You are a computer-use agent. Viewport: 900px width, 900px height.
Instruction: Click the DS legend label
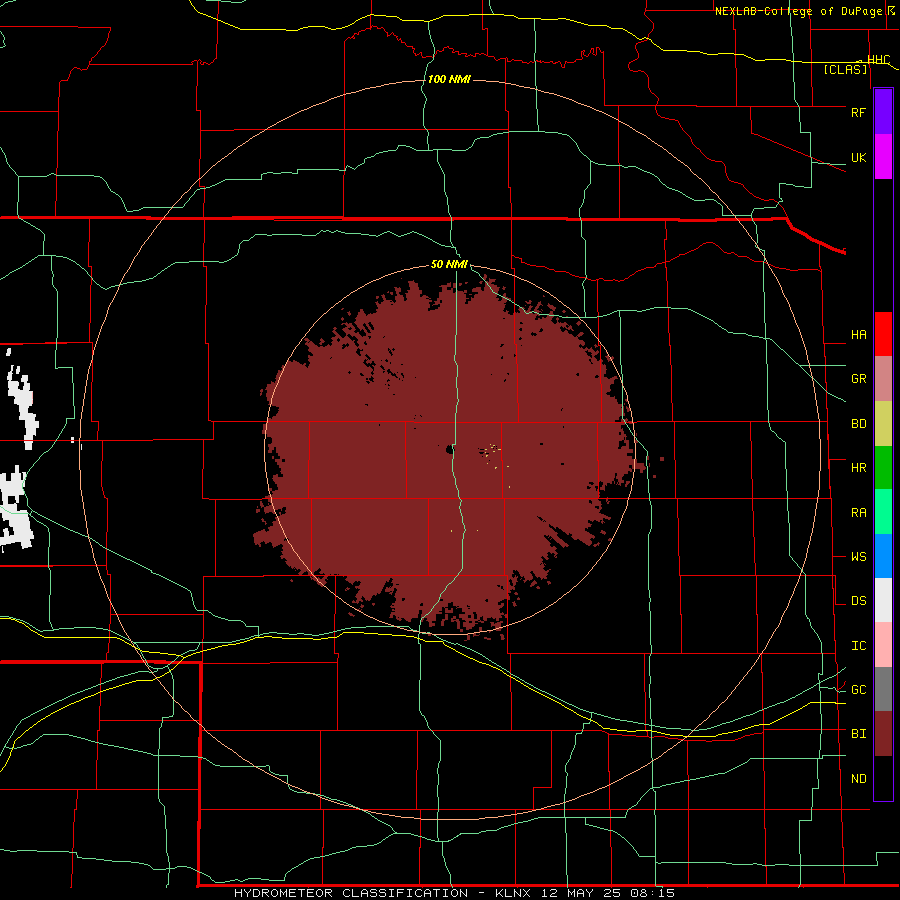[858, 600]
